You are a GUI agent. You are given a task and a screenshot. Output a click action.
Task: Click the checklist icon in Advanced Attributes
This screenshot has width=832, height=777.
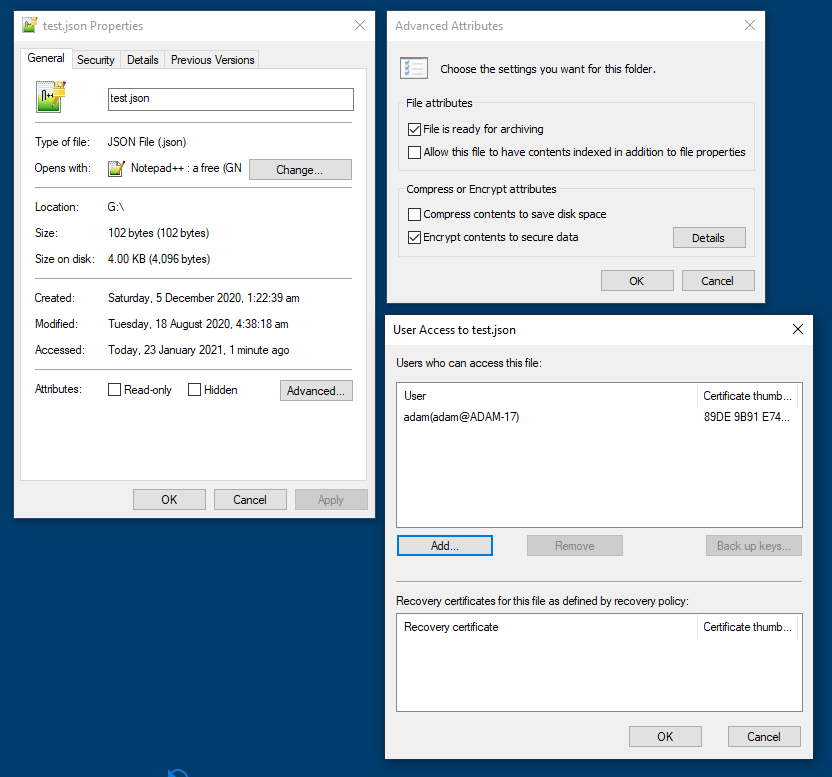click(414, 68)
